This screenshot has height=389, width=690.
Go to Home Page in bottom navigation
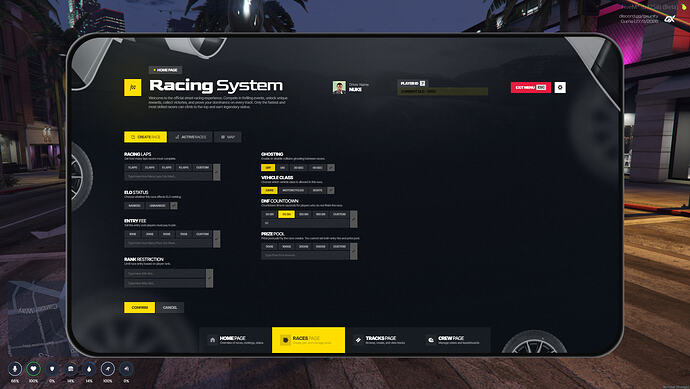tap(236, 340)
